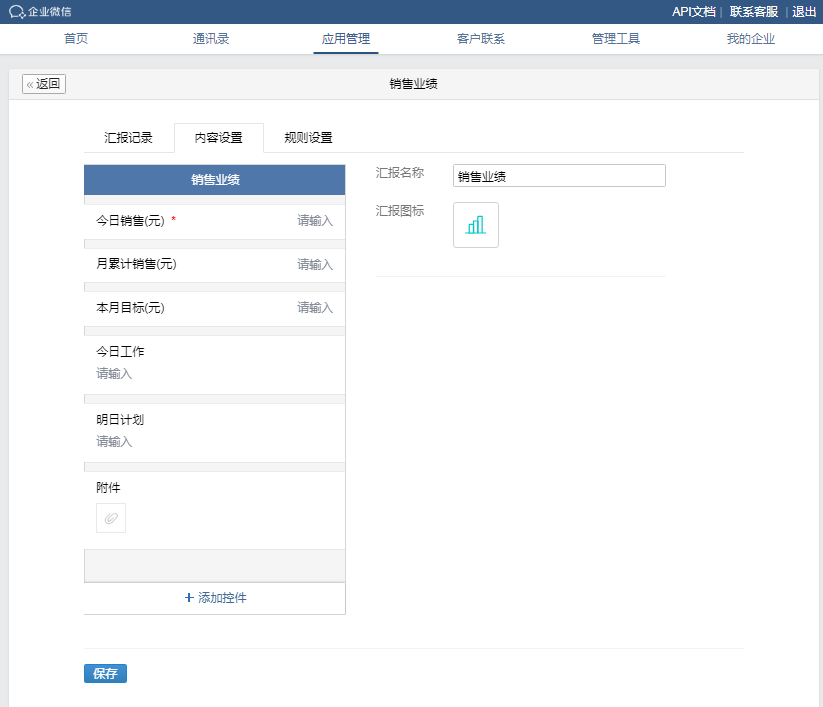823x707 pixels.
Task: Choose the bar chart 汇报图标 icon
Action: point(476,225)
